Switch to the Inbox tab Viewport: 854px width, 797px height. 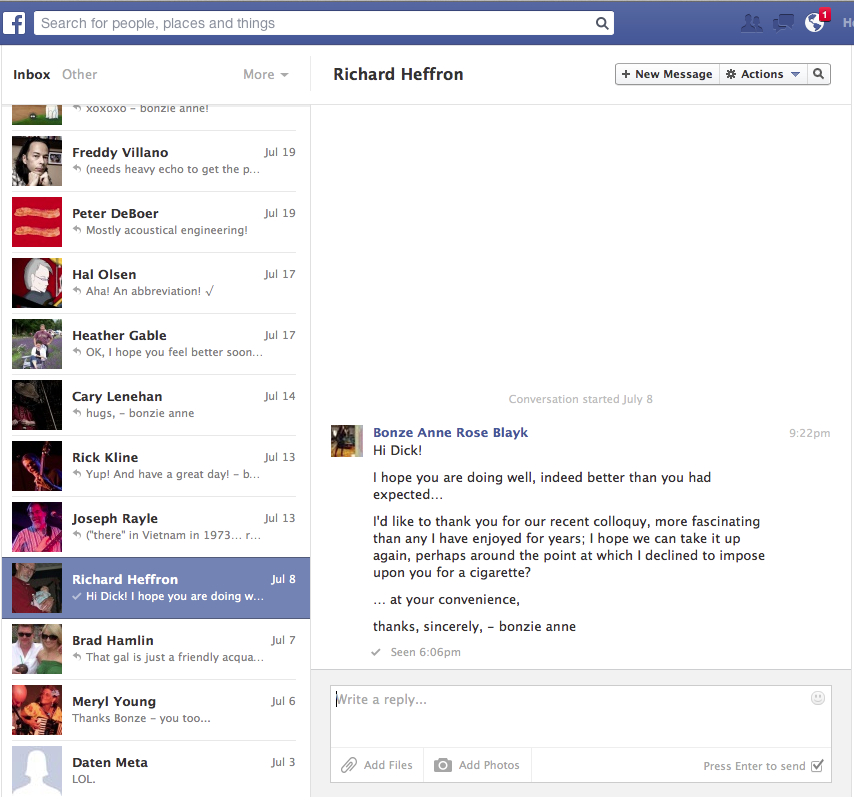(x=31, y=74)
